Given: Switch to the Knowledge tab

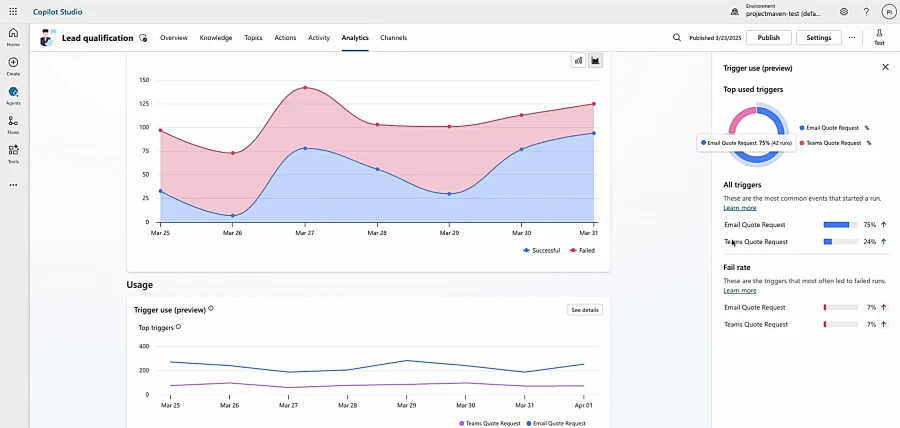Looking at the screenshot, I should tap(216, 38).
